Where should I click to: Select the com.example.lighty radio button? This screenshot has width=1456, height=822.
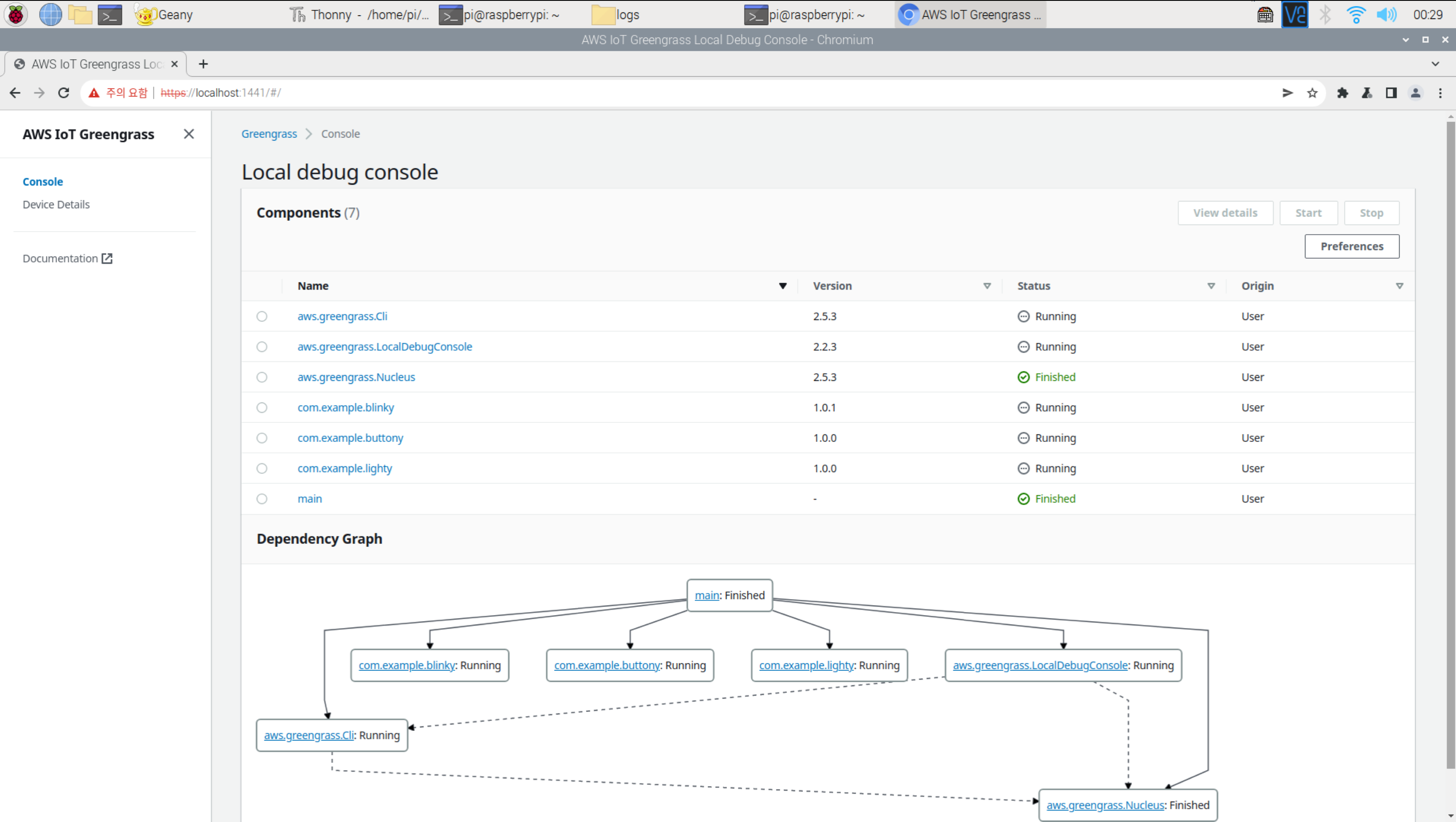262,468
